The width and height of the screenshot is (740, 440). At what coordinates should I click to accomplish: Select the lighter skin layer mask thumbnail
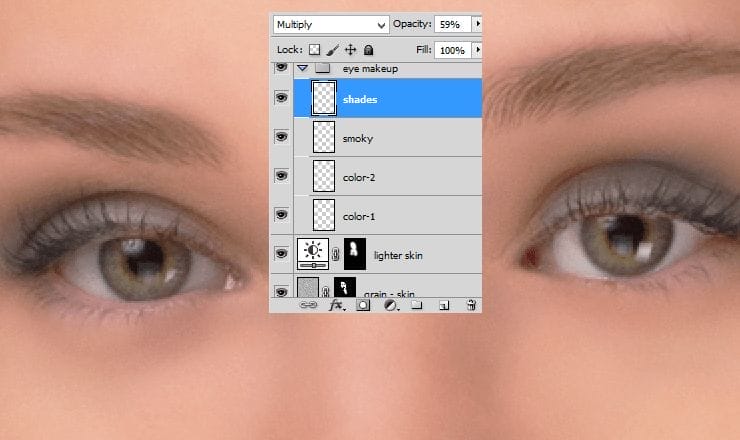coord(355,254)
